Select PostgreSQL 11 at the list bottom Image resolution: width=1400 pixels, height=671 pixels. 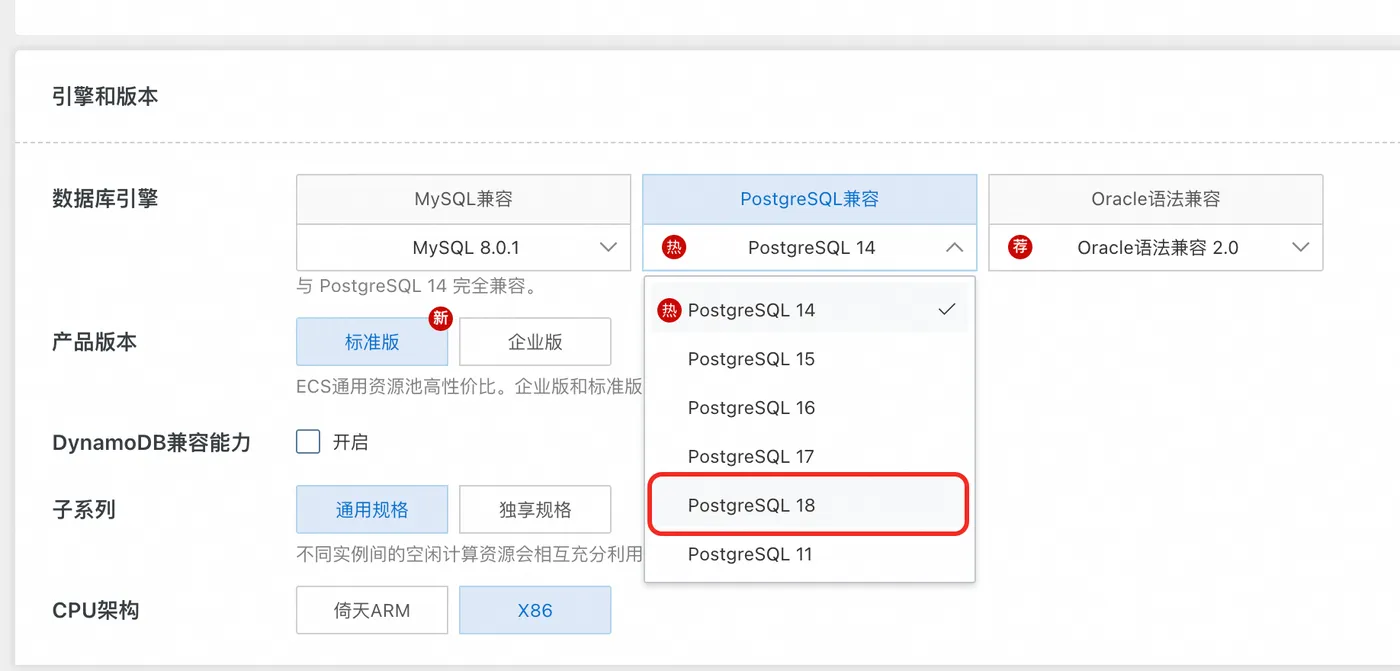coord(752,555)
